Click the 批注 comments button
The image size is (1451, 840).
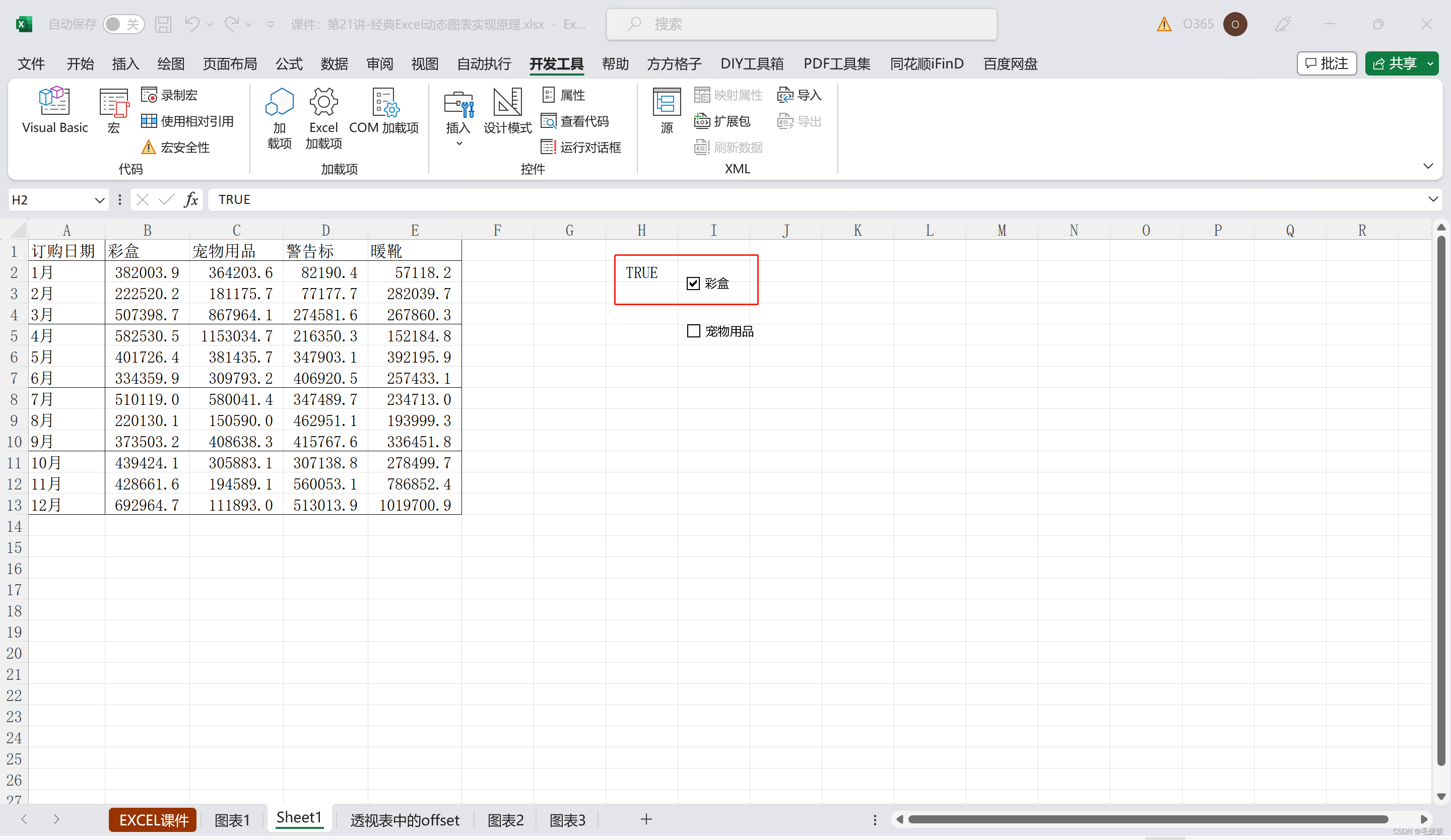point(1327,63)
